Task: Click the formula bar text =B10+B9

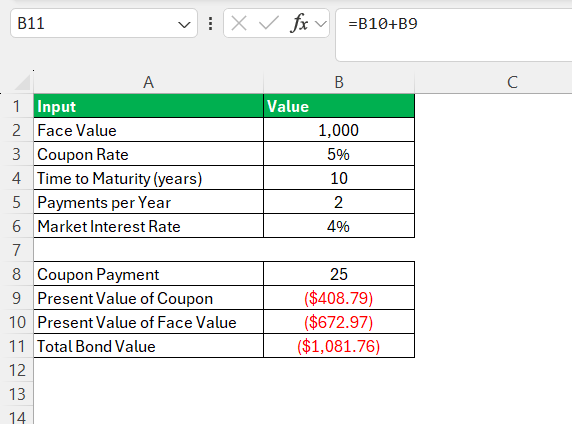Action: (x=383, y=24)
